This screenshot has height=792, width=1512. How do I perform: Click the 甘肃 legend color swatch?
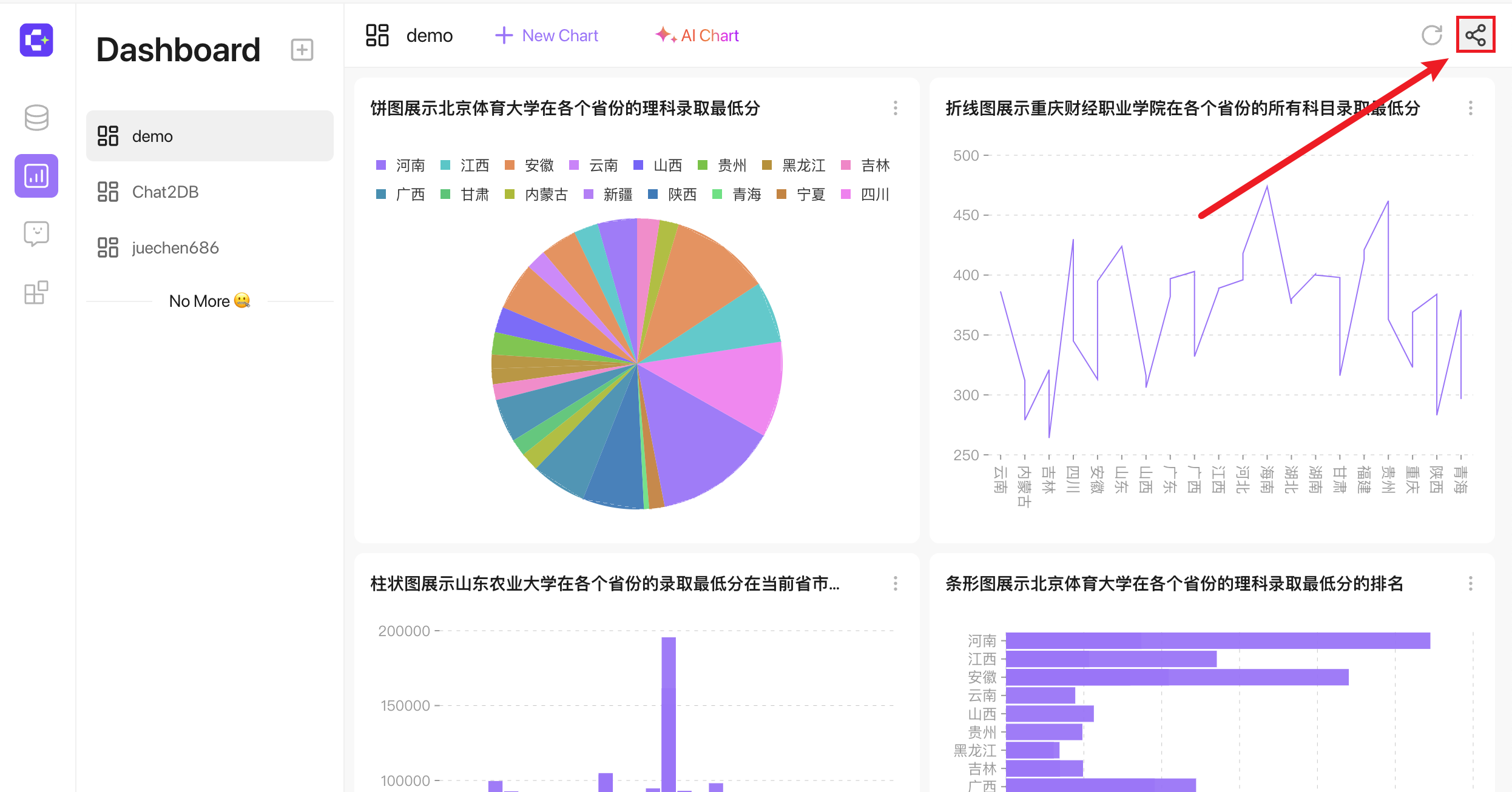click(445, 194)
